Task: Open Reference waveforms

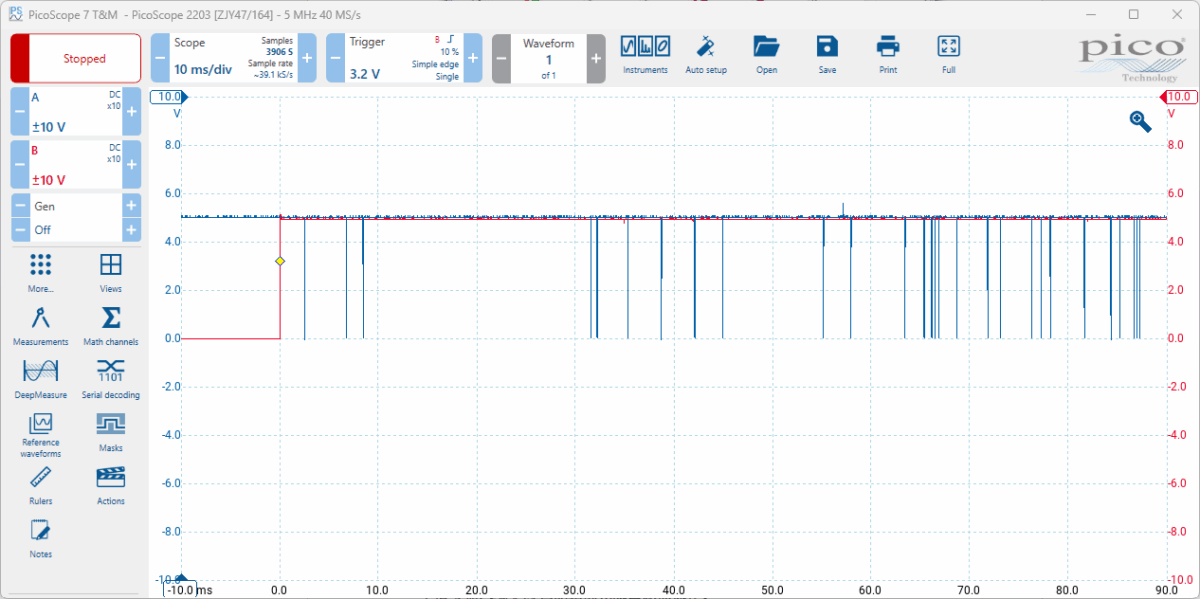Action: 41,435
